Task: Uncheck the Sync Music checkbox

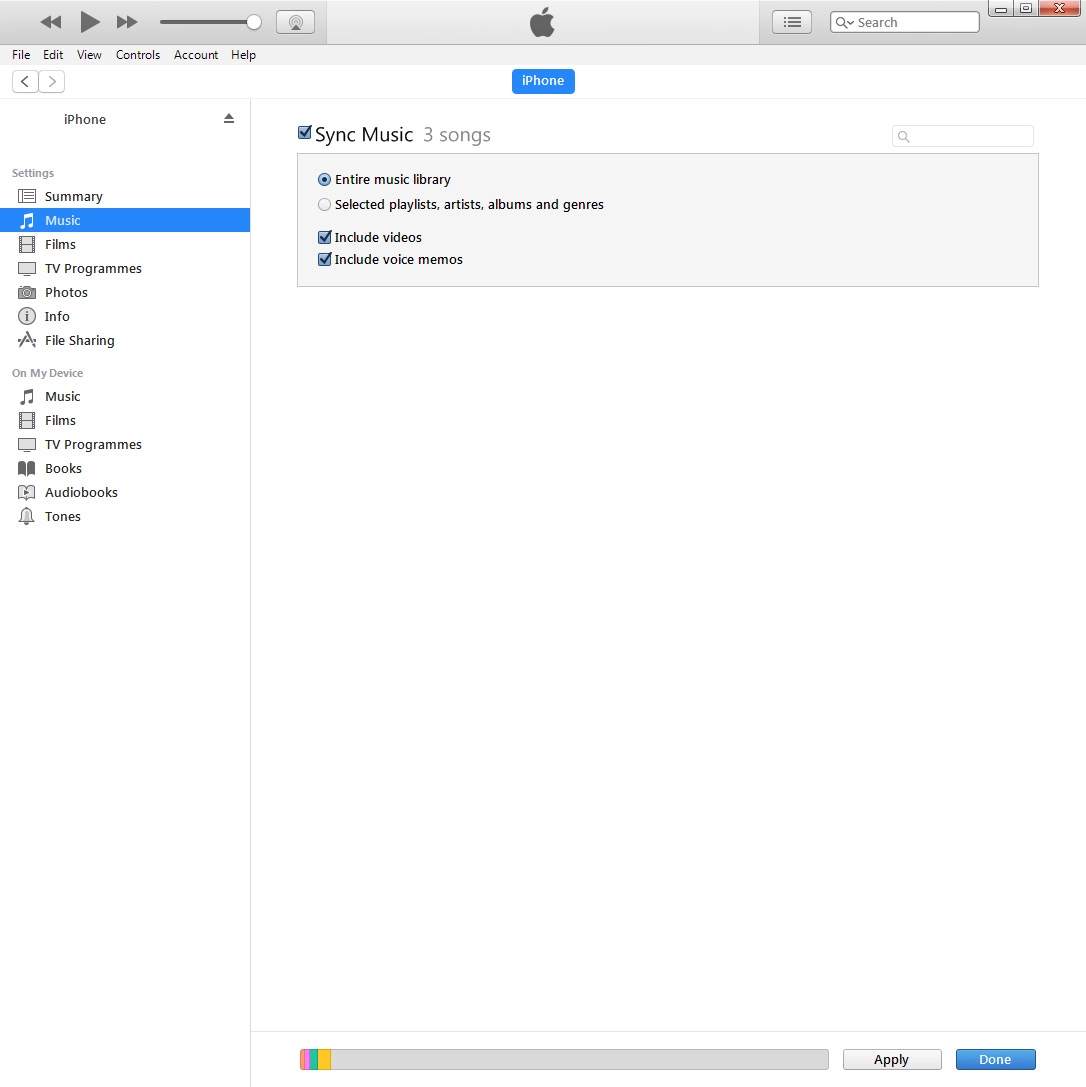Action: (305, 133)
